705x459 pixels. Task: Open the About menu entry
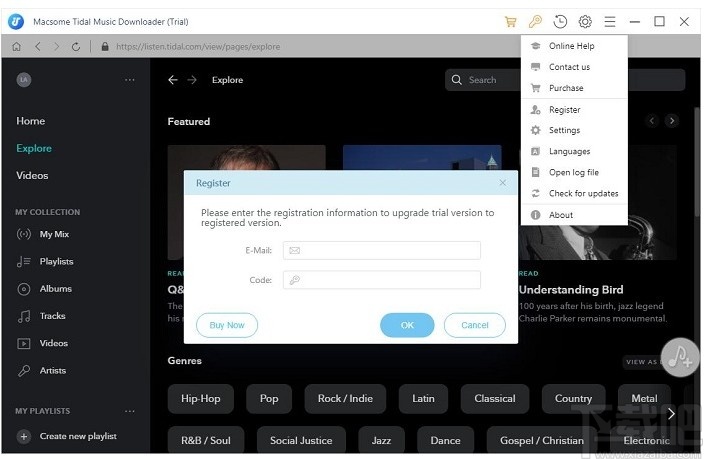click(x=574, y=215)
